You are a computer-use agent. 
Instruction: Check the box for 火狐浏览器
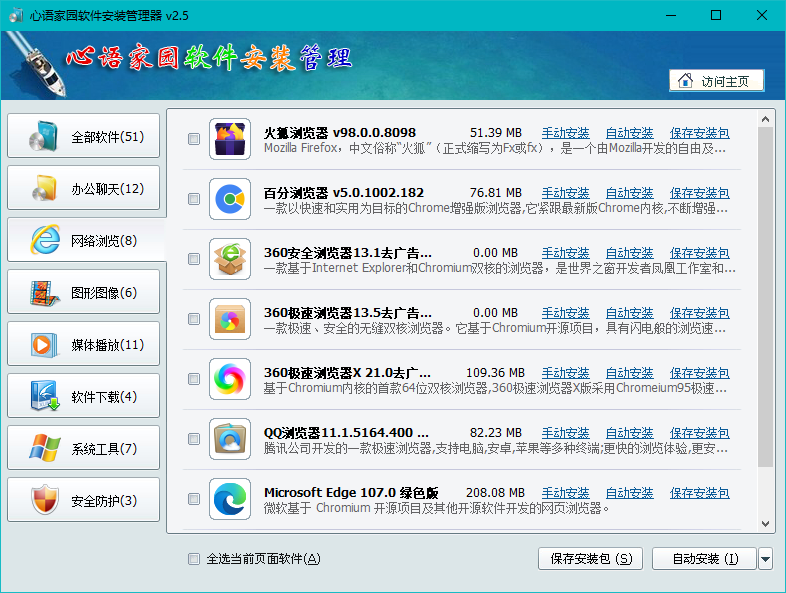(193, 139)
